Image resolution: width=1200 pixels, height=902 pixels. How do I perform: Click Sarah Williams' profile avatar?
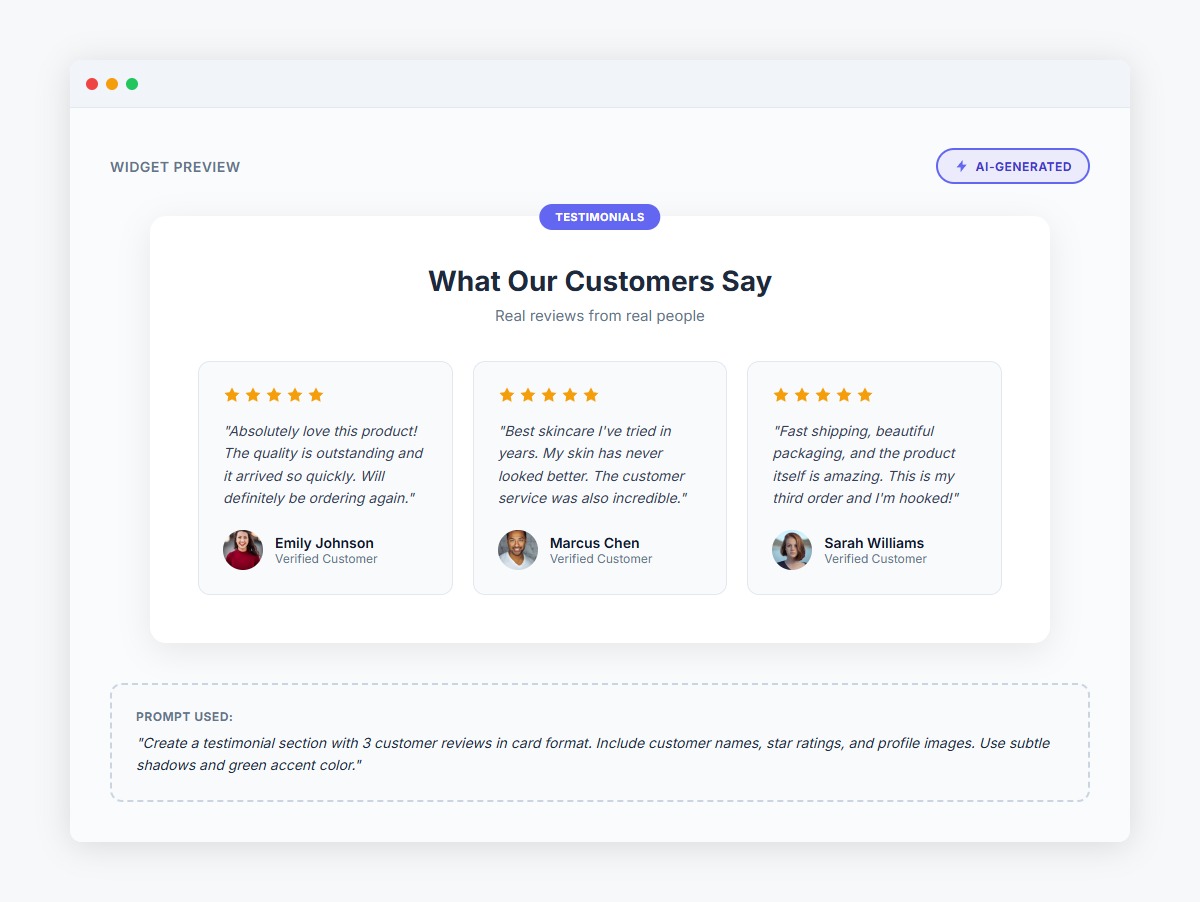[x=792, y=550]
